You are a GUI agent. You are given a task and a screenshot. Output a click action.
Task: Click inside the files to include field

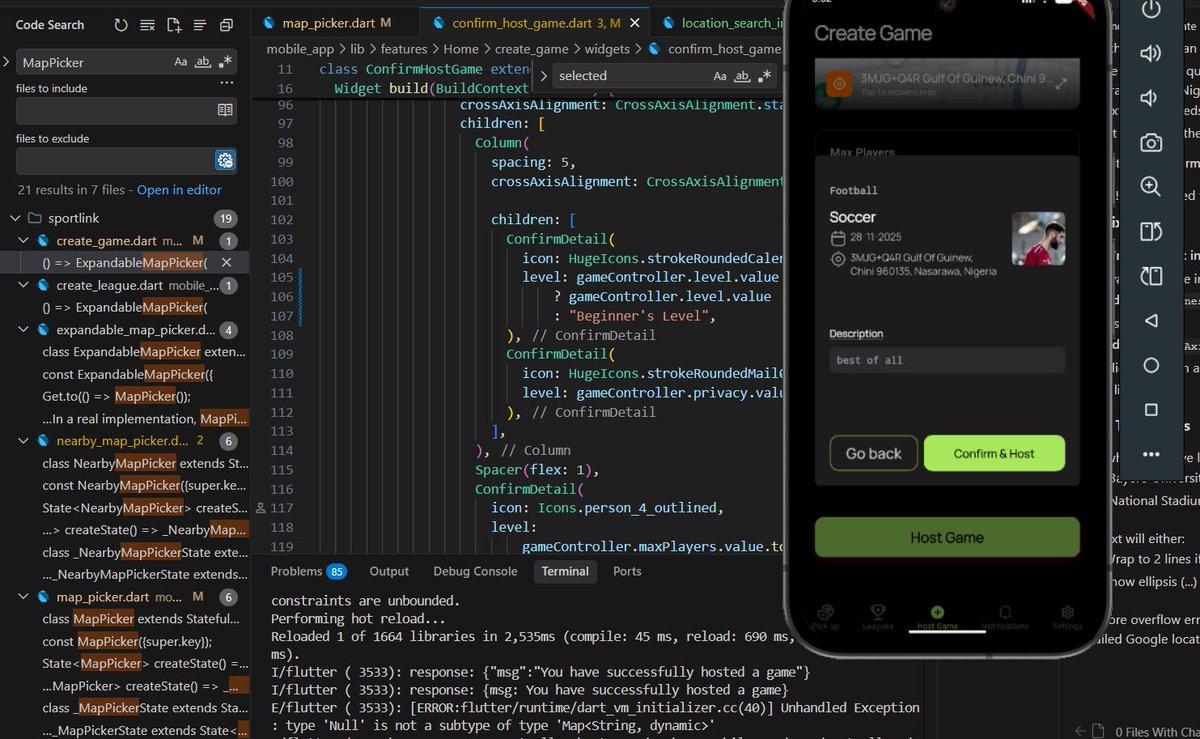pyautogui.click(x=110, y=110)
